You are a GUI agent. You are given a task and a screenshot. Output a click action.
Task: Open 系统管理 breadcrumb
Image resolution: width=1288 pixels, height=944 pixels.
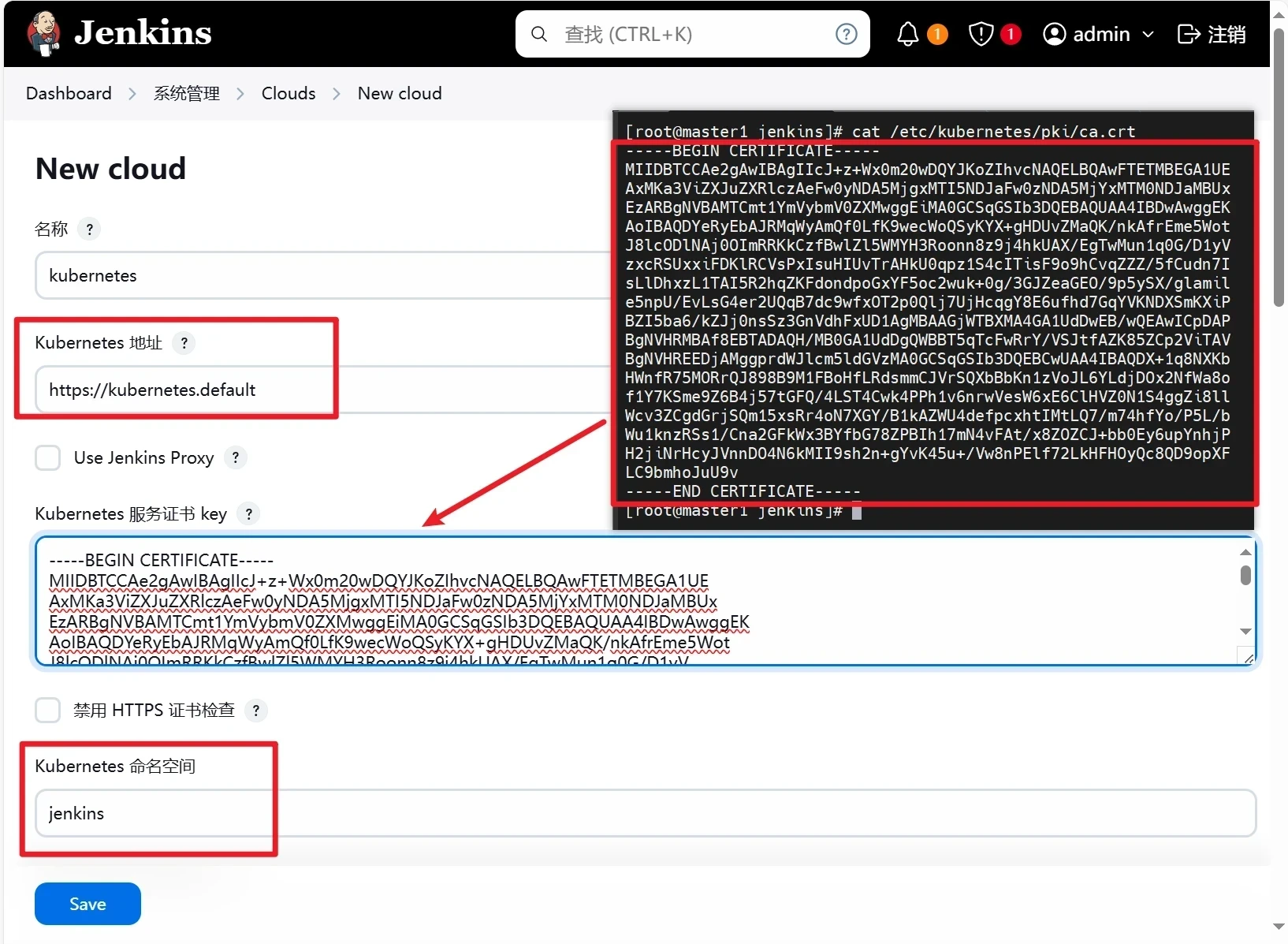[x=186, y=93]
